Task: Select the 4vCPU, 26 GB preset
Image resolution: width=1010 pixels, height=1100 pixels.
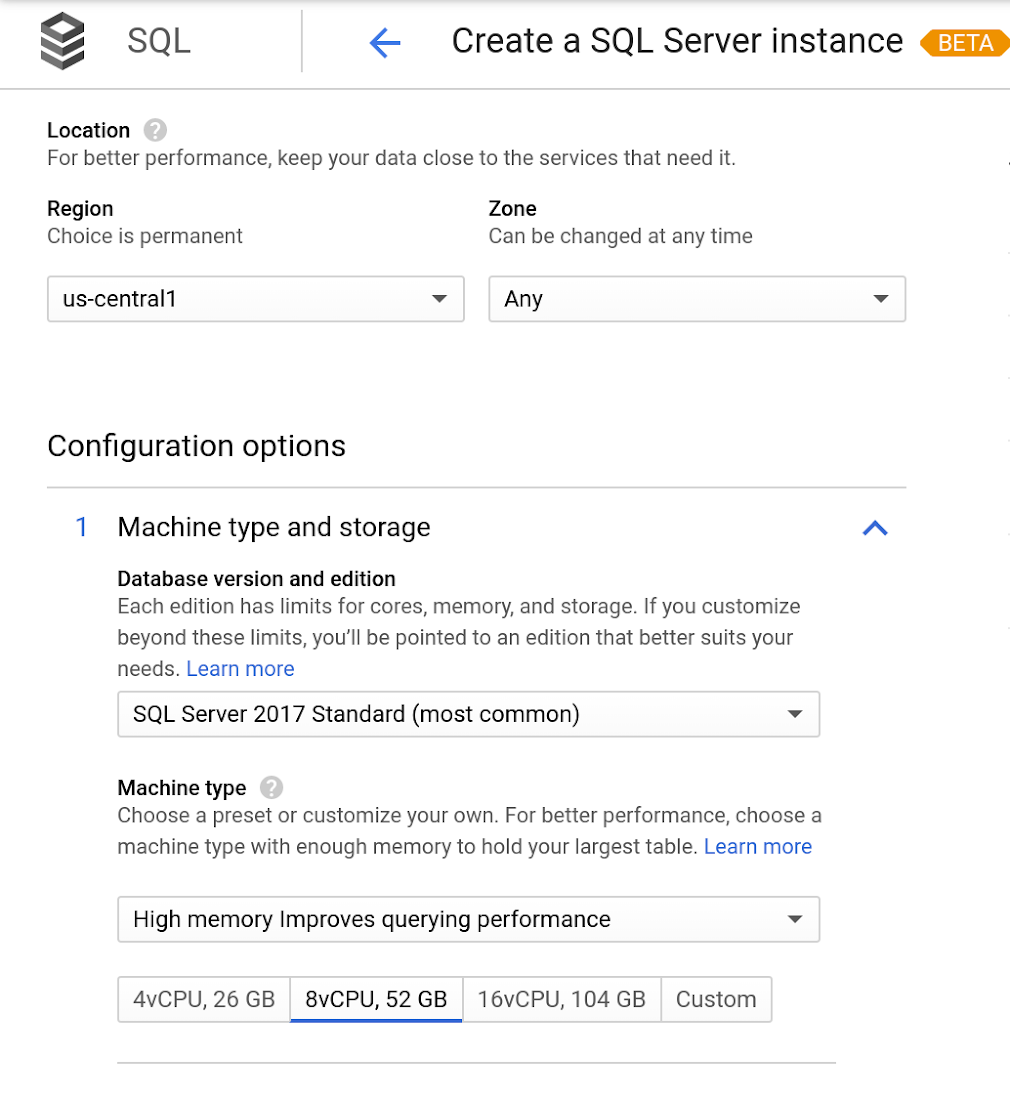Action: (x=204, y=999)
